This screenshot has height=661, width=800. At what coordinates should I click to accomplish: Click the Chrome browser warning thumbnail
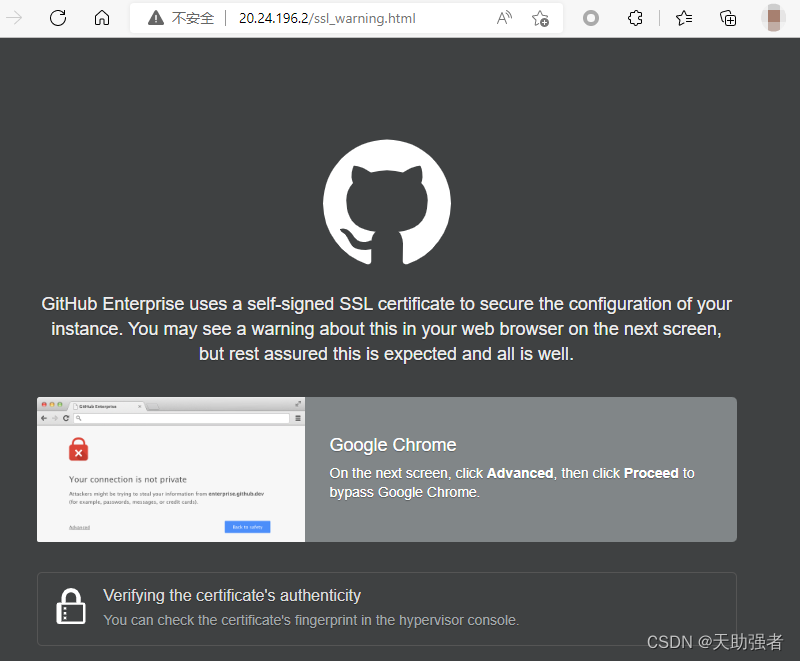click(170, 470)
